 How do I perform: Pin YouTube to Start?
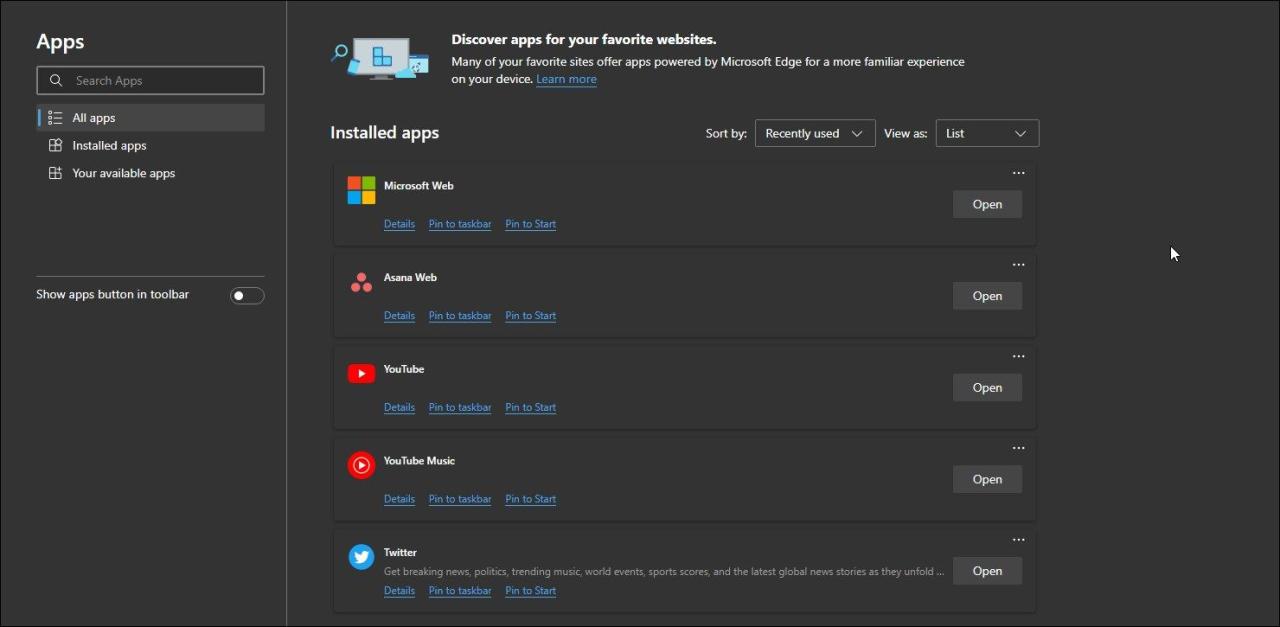tap(530, 407)
